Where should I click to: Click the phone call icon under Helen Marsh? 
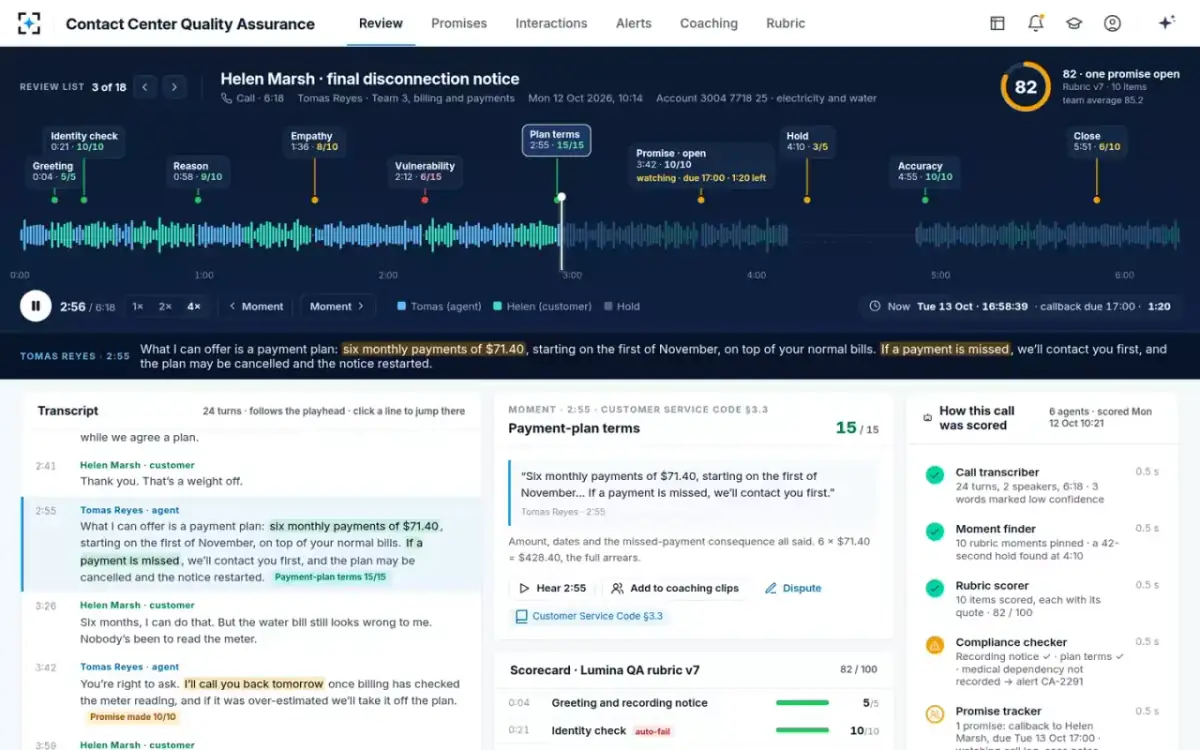226,98
